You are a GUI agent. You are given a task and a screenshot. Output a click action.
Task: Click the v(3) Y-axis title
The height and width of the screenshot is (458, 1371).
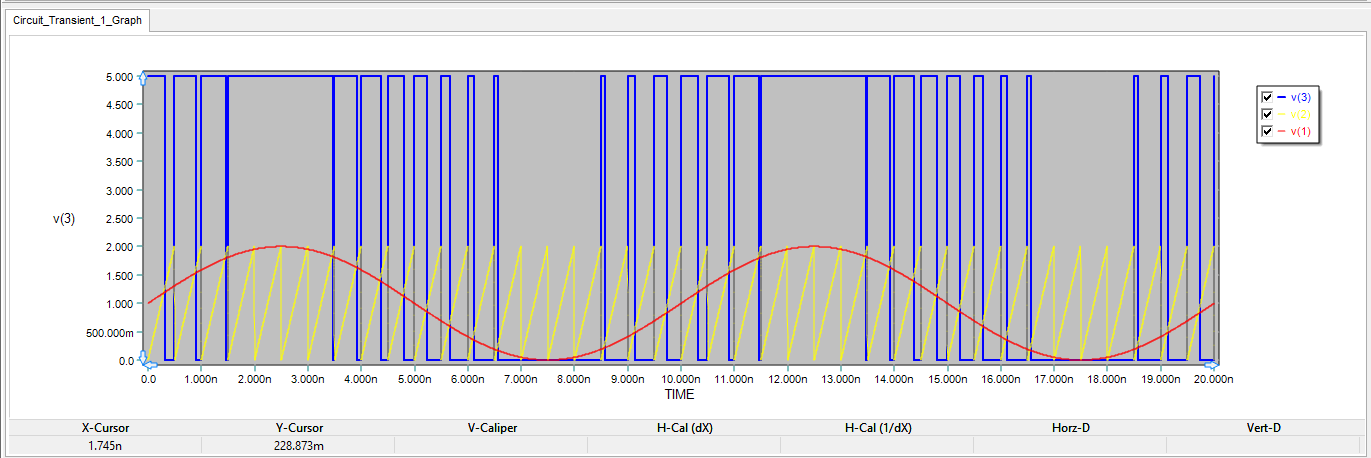click(x=65, y=218)
